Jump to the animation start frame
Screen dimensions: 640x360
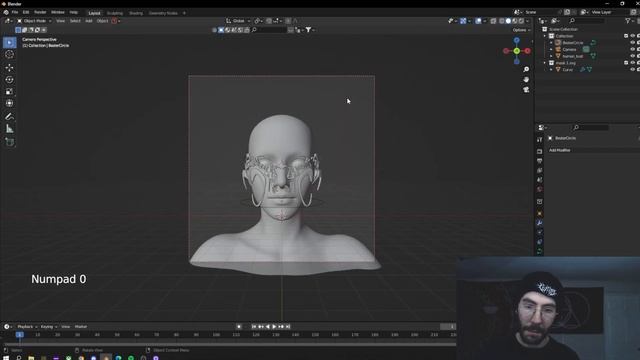tap(254, 327)
